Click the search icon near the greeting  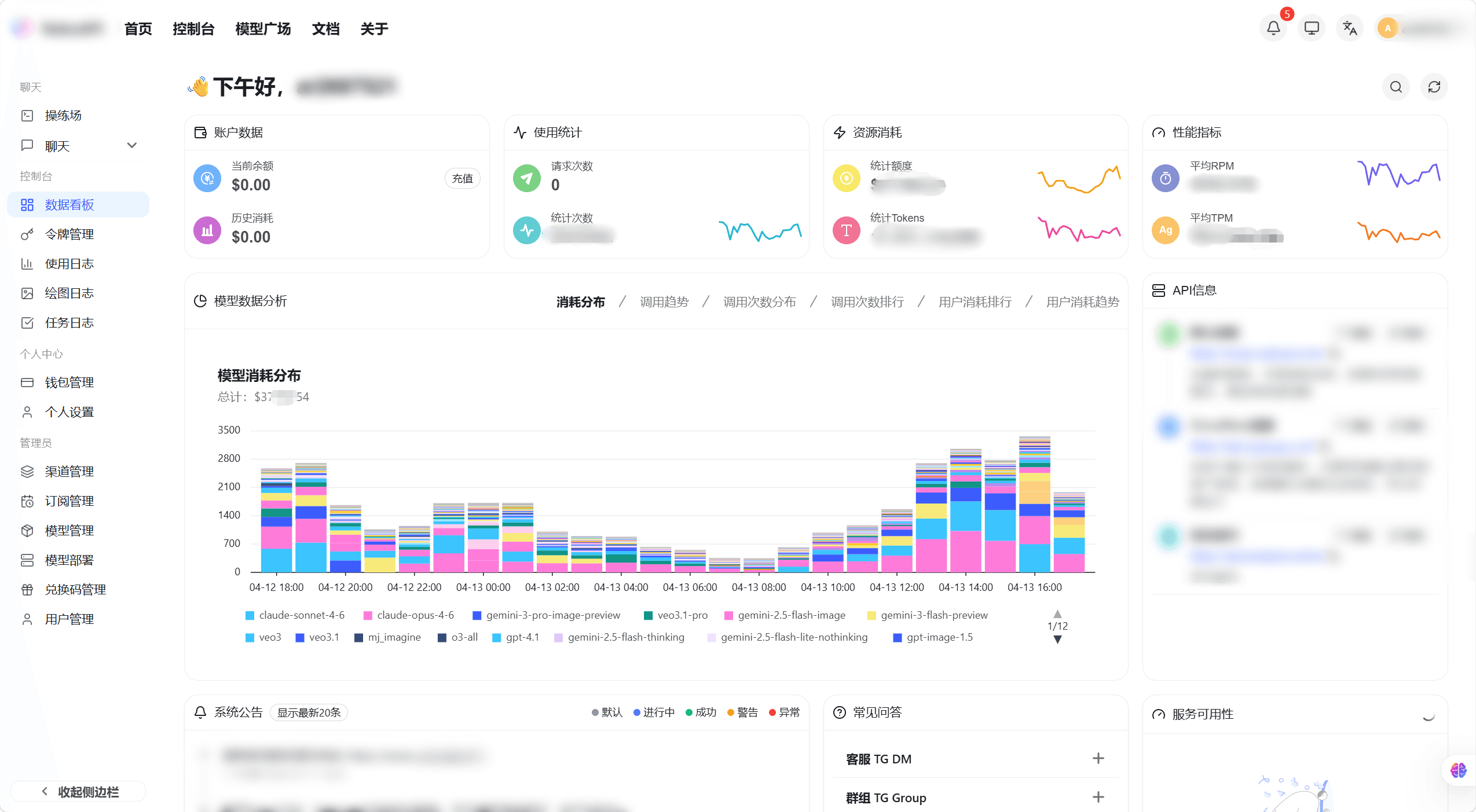tap(1395, 87)
